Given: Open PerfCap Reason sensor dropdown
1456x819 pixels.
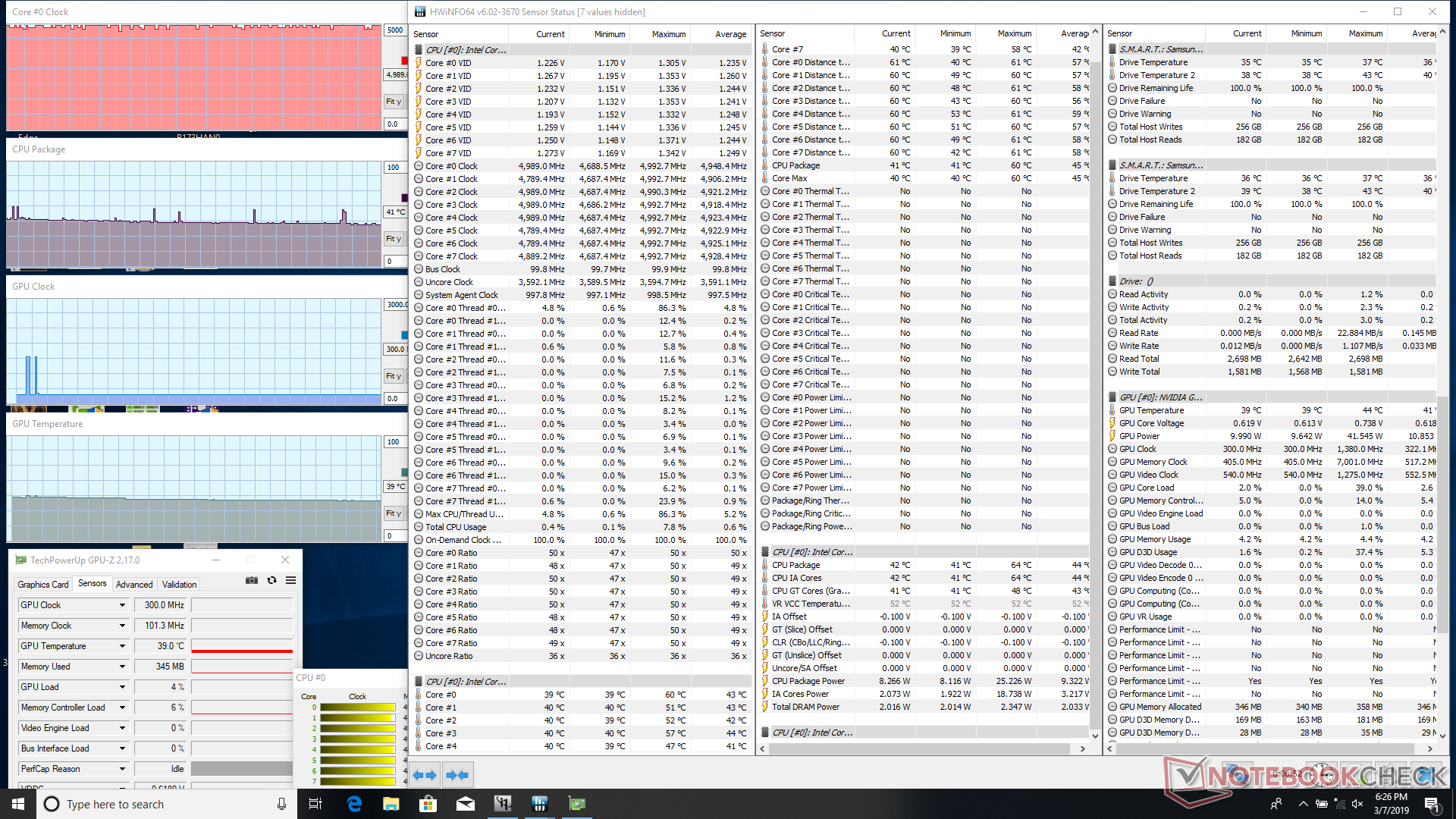Looking at the screenshot, I should point(122,769).
